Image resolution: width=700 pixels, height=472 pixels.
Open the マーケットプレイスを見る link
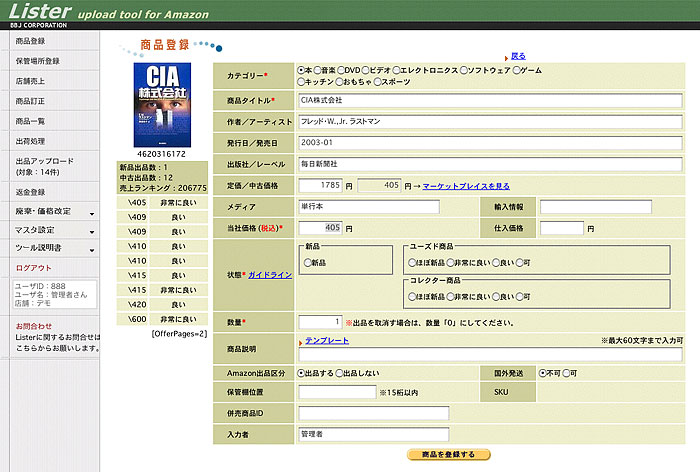point(466,186)
